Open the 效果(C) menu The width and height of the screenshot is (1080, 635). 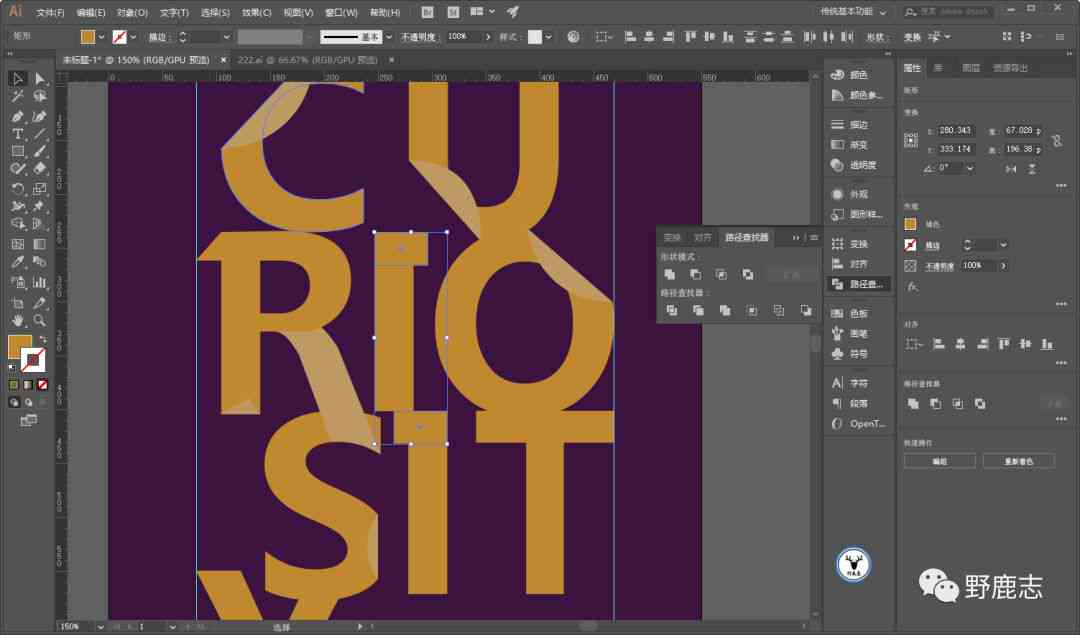pyautogui.click(x=256, y=12)
